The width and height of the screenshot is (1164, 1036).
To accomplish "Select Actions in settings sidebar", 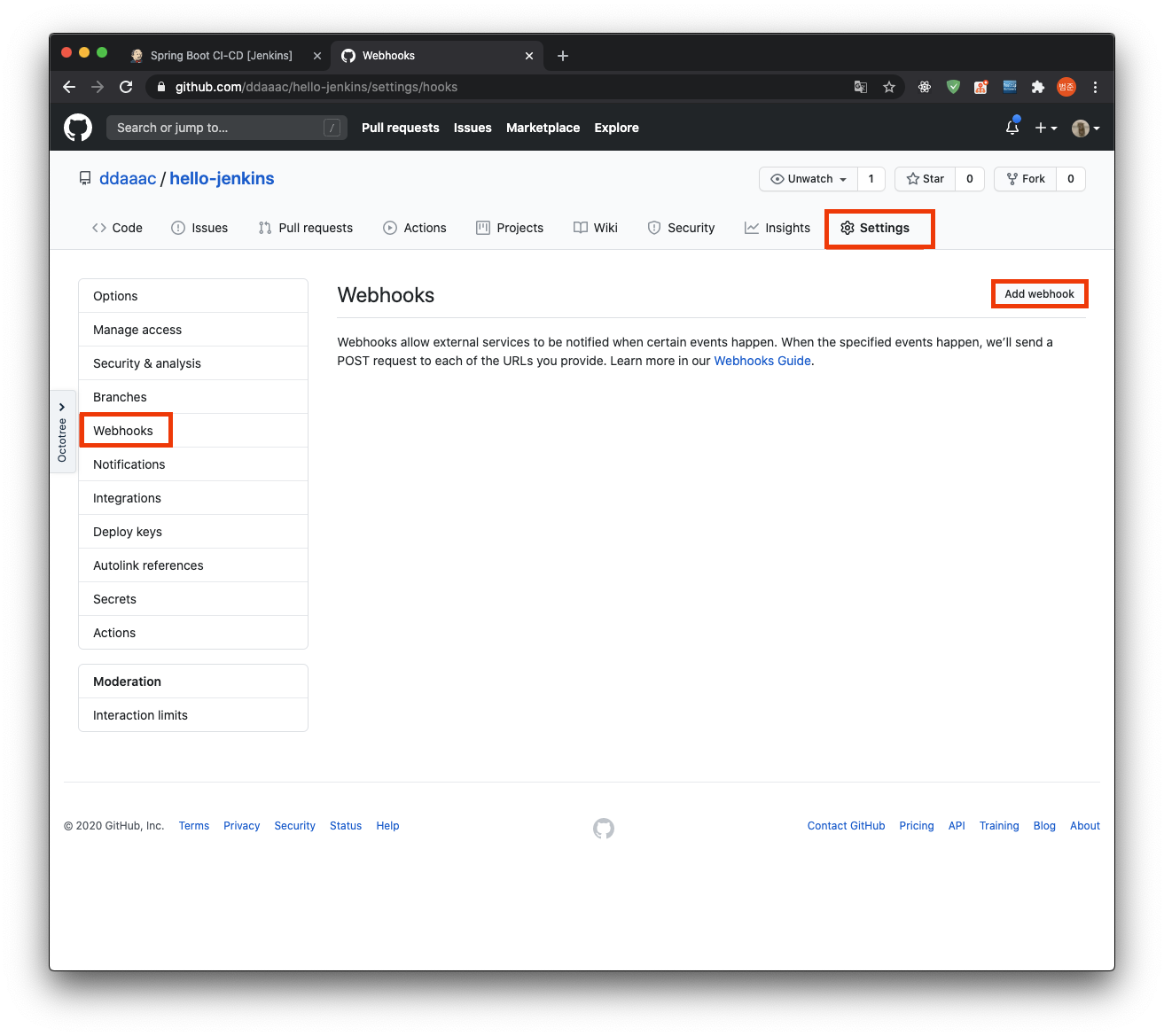I will 193,633.
